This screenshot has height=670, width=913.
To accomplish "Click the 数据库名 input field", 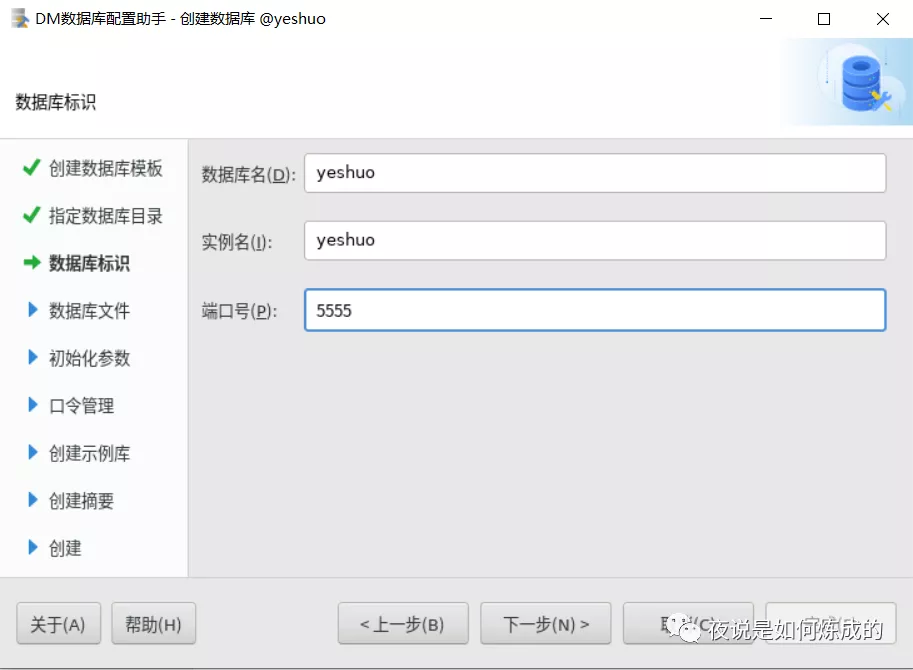I will 595,173.
